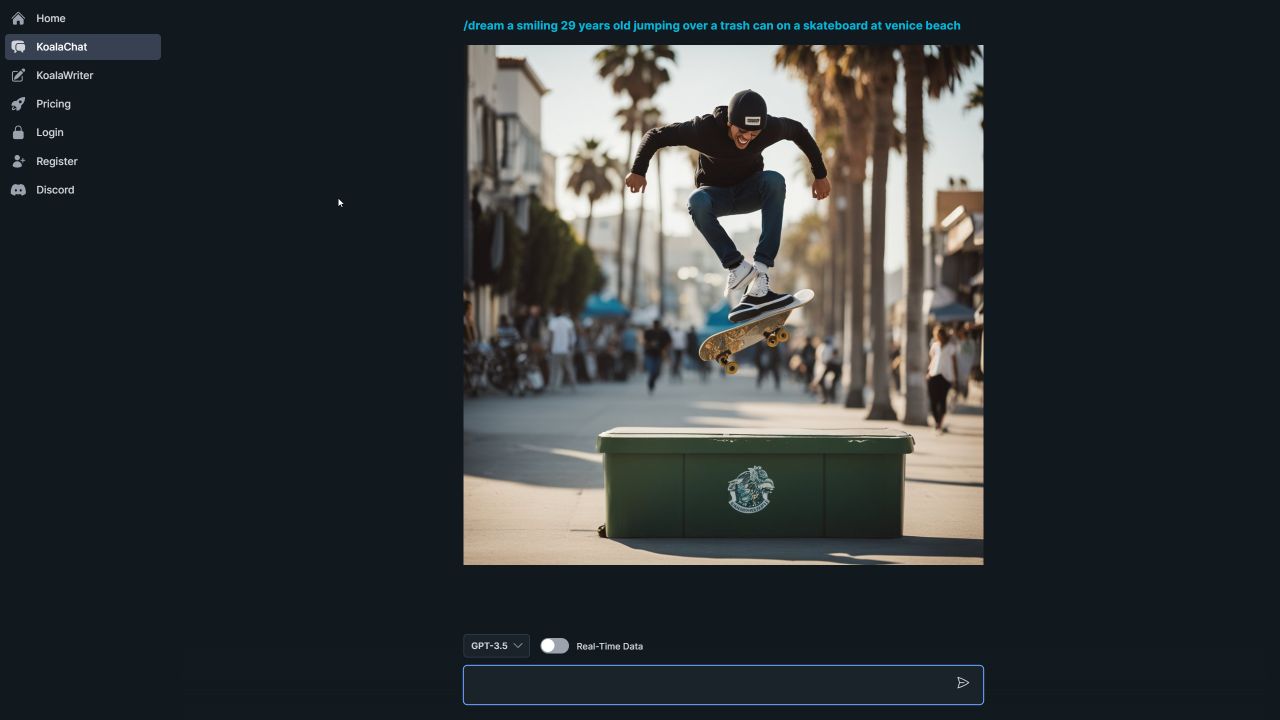Open the Login page
Viewport: 1280px width, 720px height.
83,132
